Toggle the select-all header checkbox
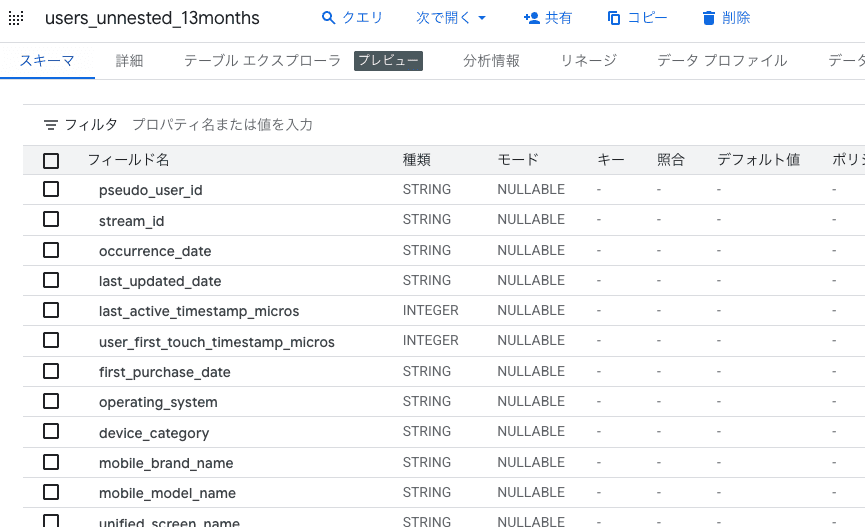The height and width of the screenshot is (527, 865). (x=51, y=160)
